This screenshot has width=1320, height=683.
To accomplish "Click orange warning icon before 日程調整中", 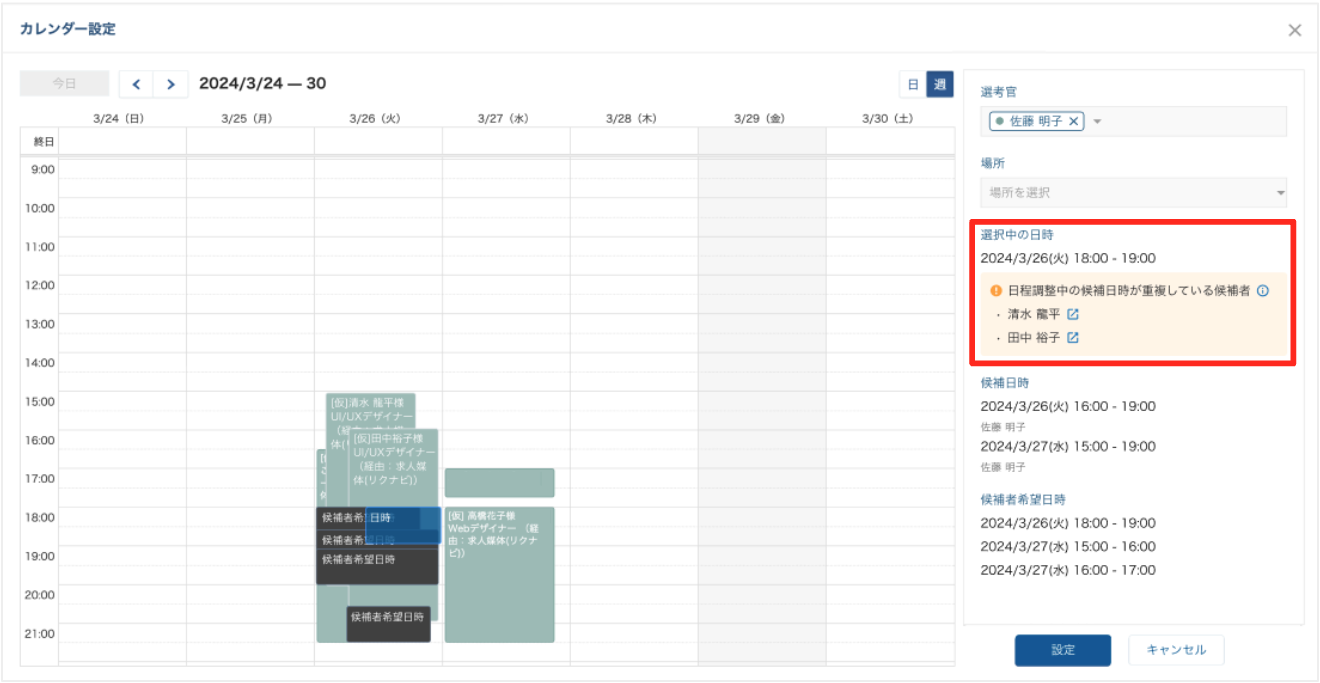I will pos(996,291).
